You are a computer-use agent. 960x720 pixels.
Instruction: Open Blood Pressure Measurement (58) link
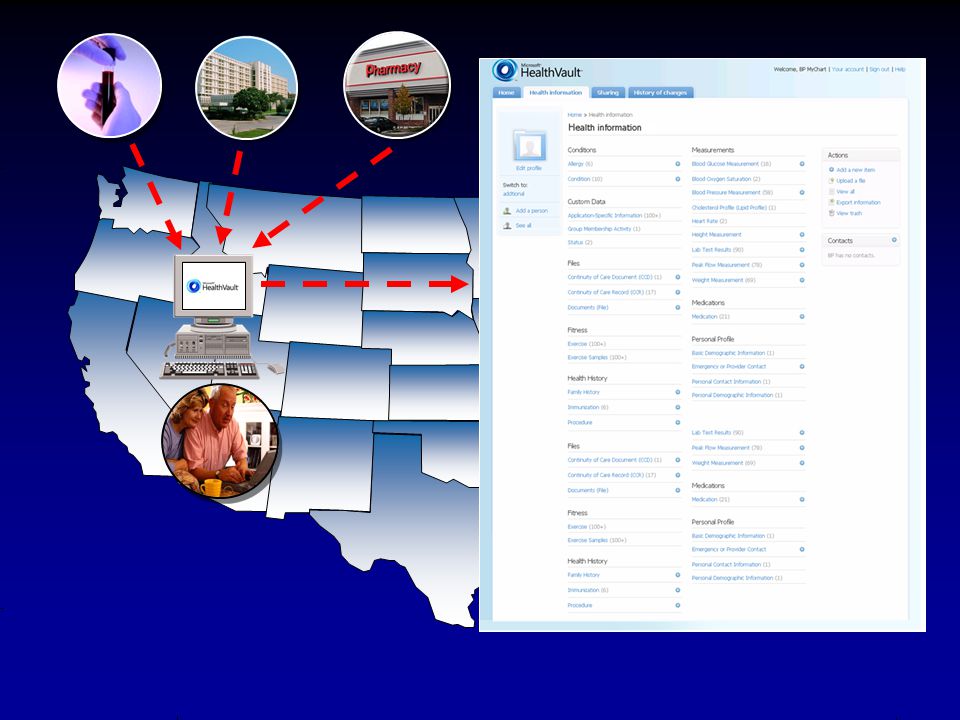pos(732,192)
